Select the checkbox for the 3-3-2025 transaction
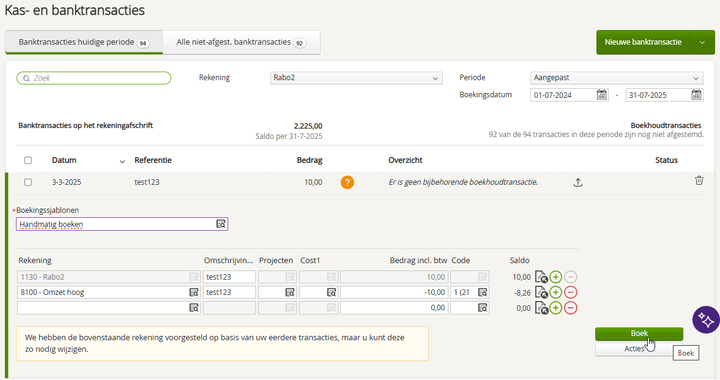The height and width of the screenshot is (380, 720). pyautogui.click(x=28, y=182)
